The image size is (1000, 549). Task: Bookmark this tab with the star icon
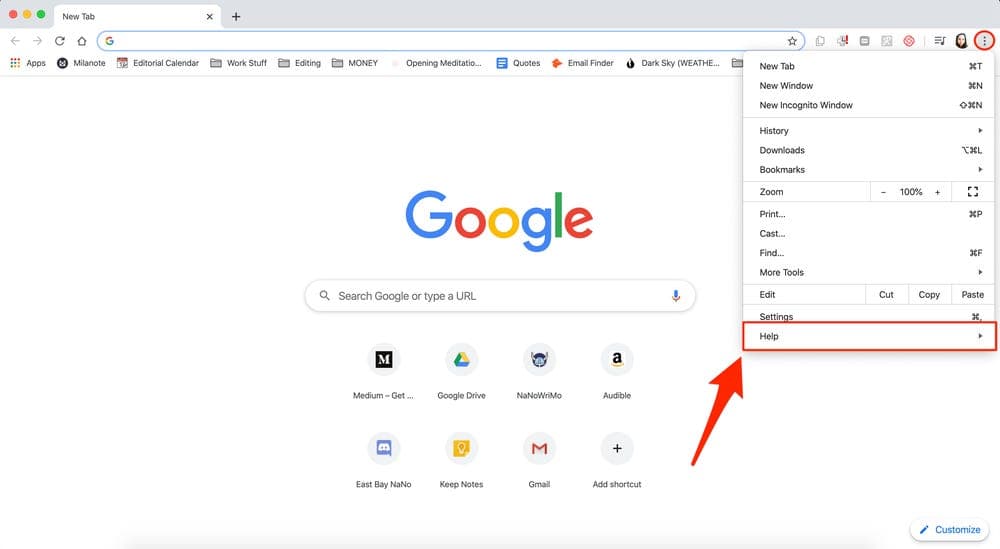point(792,41)
